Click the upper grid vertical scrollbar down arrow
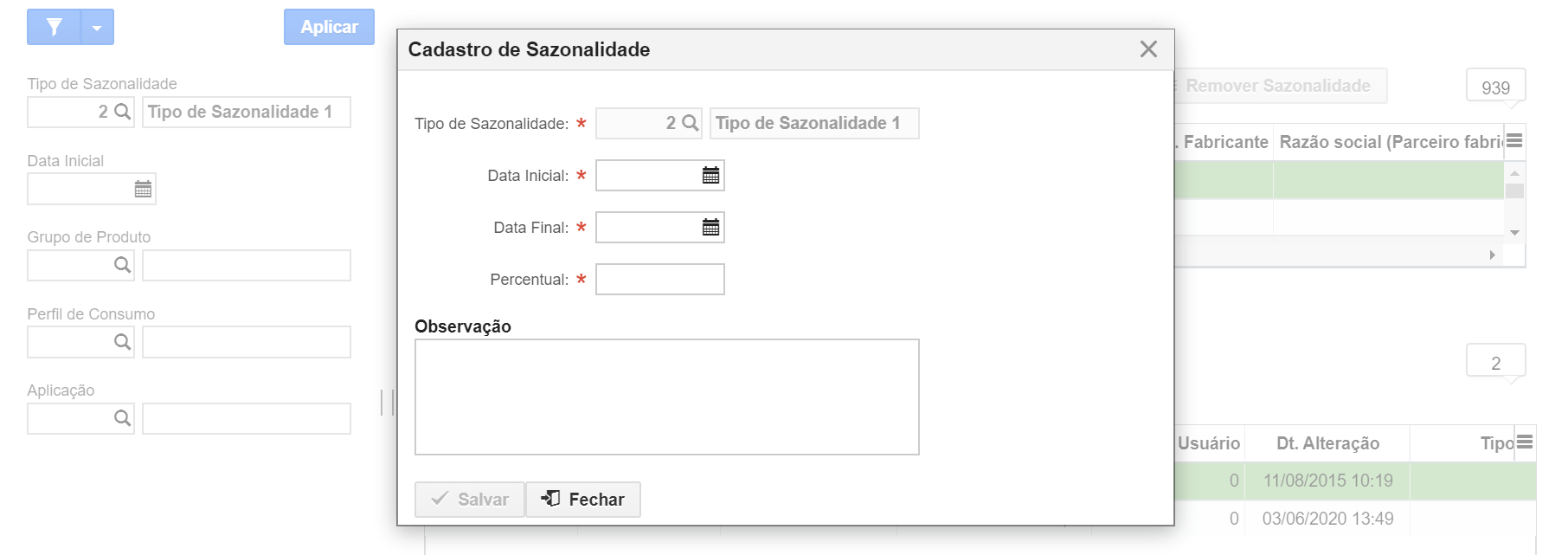Screen dimensions: 1568x555 (x=1514, y=232)
